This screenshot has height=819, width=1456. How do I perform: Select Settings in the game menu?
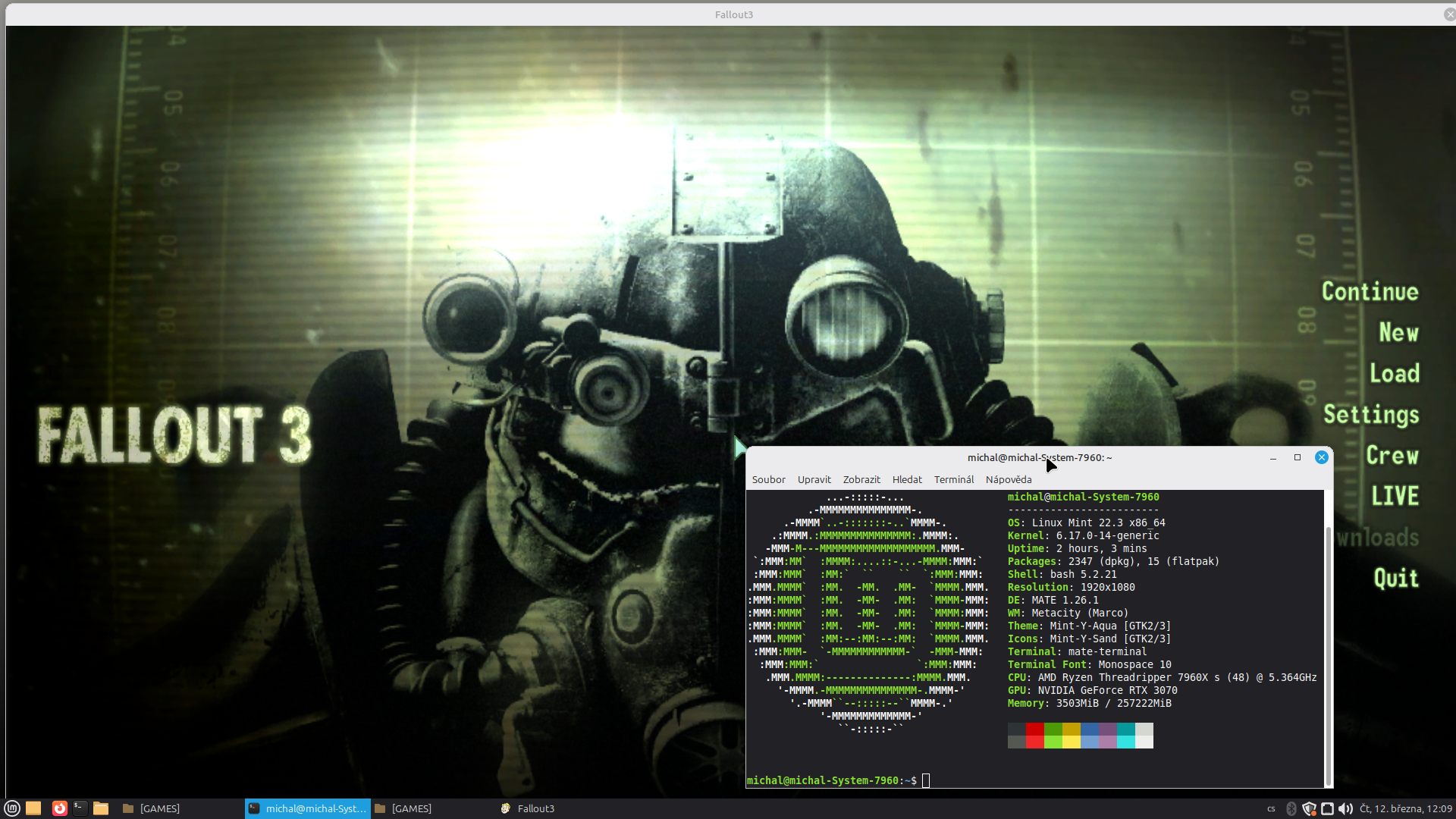tap(1370, 415)
